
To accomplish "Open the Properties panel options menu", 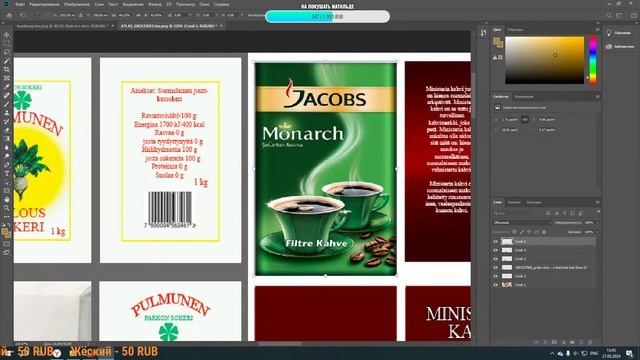I will coord(598,97).
